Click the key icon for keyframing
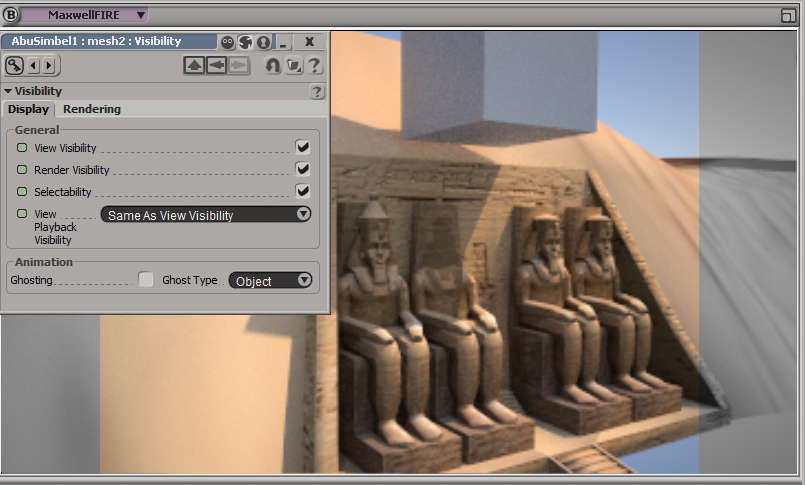The height and width of the screenshot is (485, 805). (x=14, y=65)
